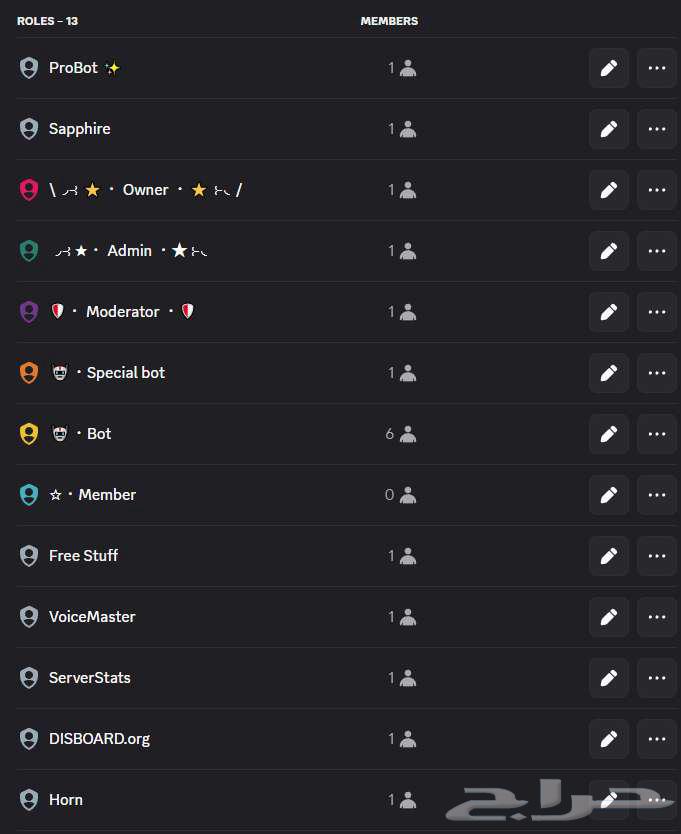This screenshot has width=681, height=834.
Task: Click the pencil icon for VoiceMaster role
Action: point(608,617)
